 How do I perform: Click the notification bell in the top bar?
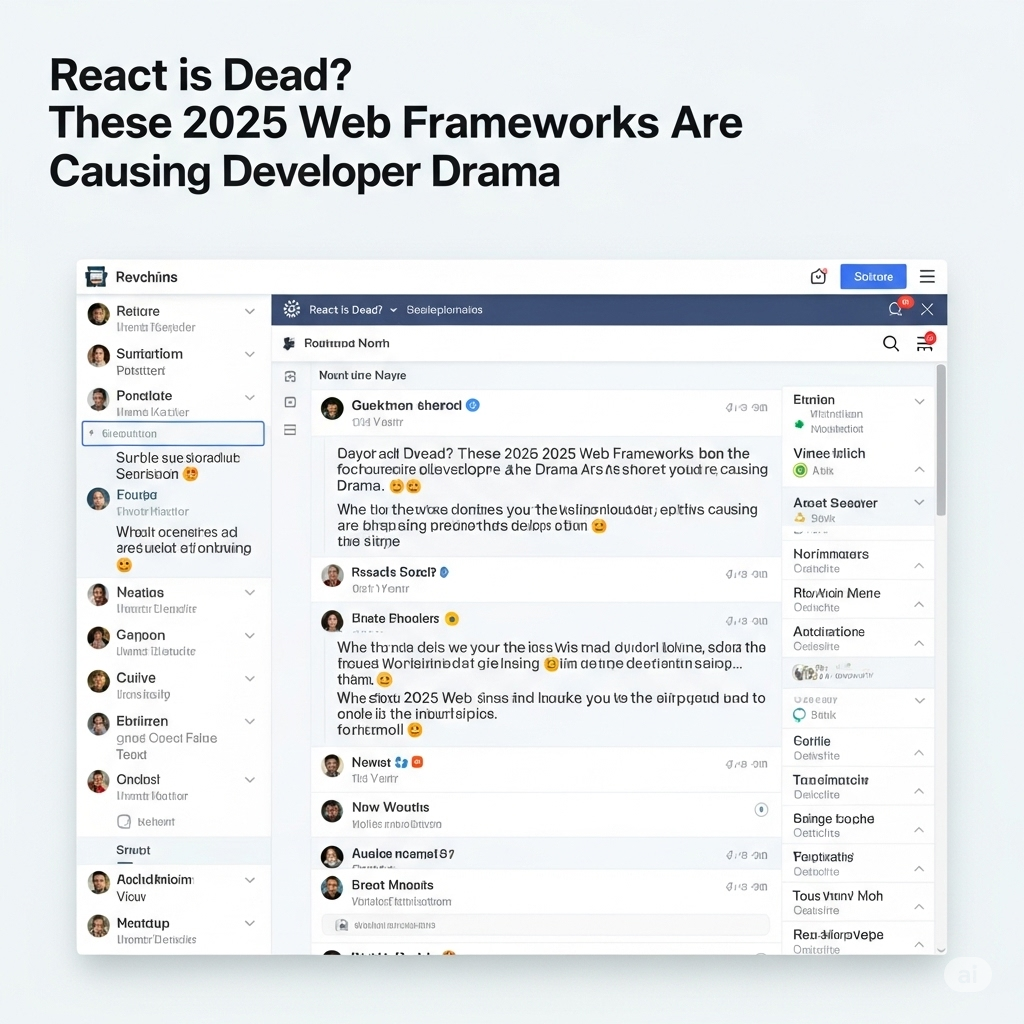pyautogui.click(x=818, y=275)
